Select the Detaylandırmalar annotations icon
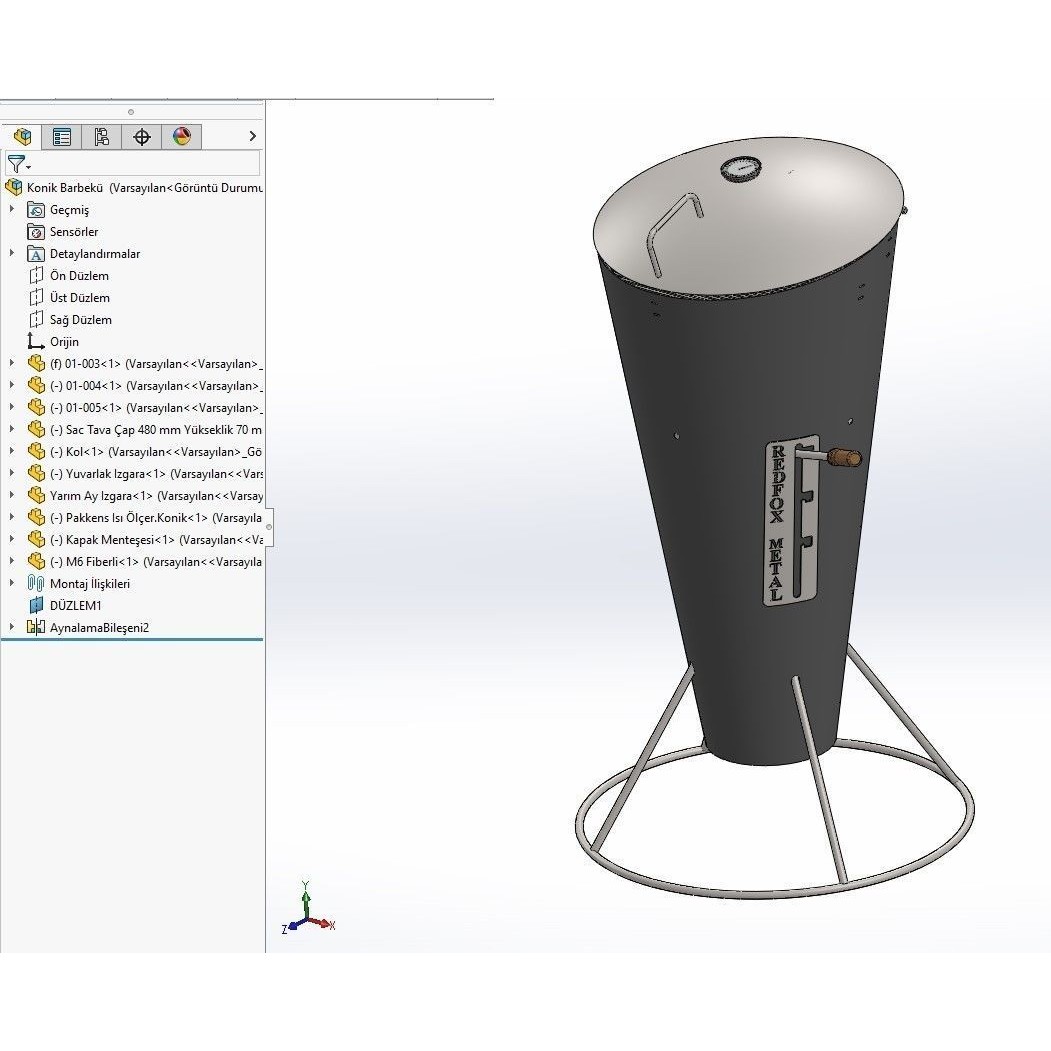This screenshot has height=1051, width=1051. 36,254
